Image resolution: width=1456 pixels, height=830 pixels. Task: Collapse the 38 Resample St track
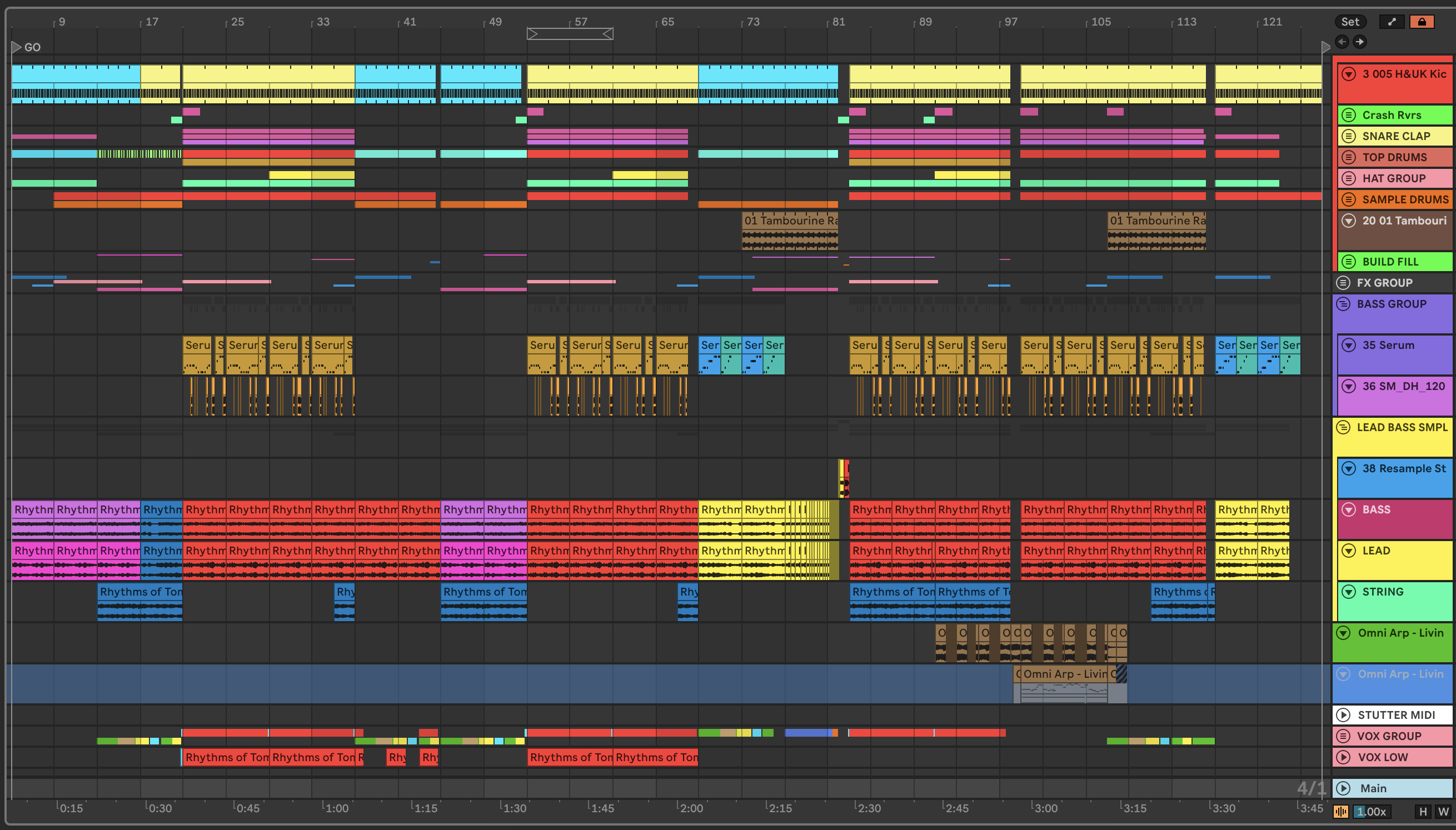[x=1348, y=468]
